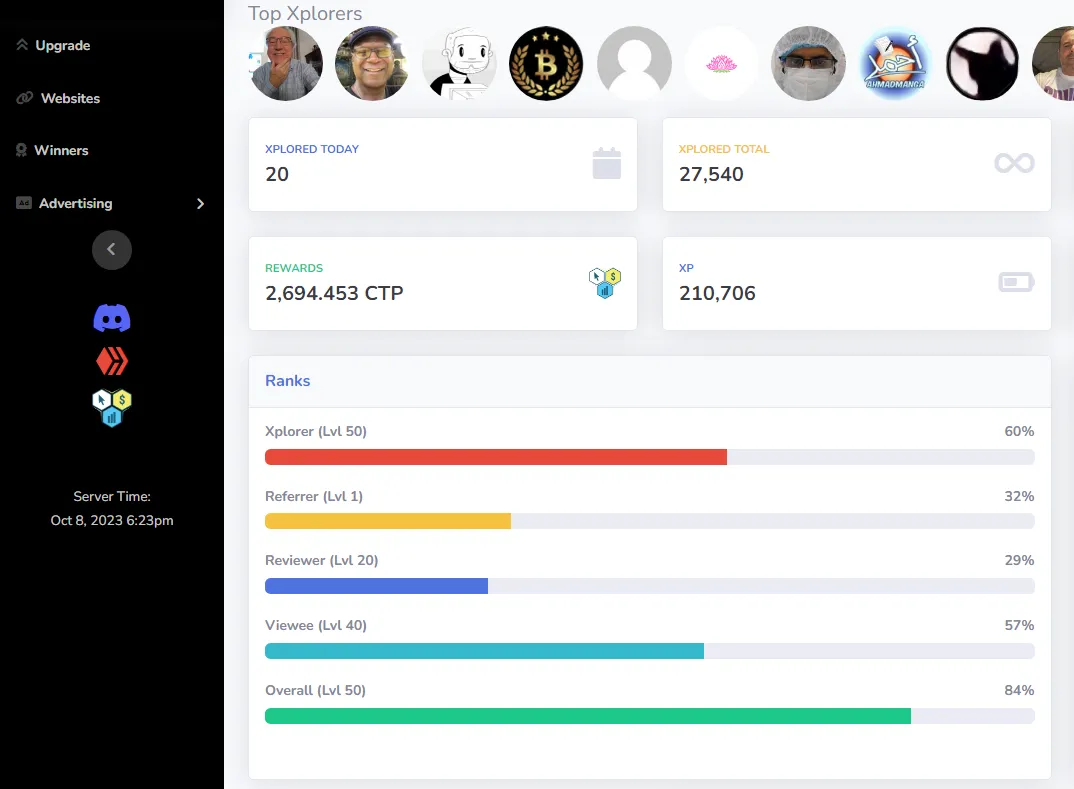1074x789 pixels.
Task: Click the 84% Overall percentage
Action: (1019, 690)
